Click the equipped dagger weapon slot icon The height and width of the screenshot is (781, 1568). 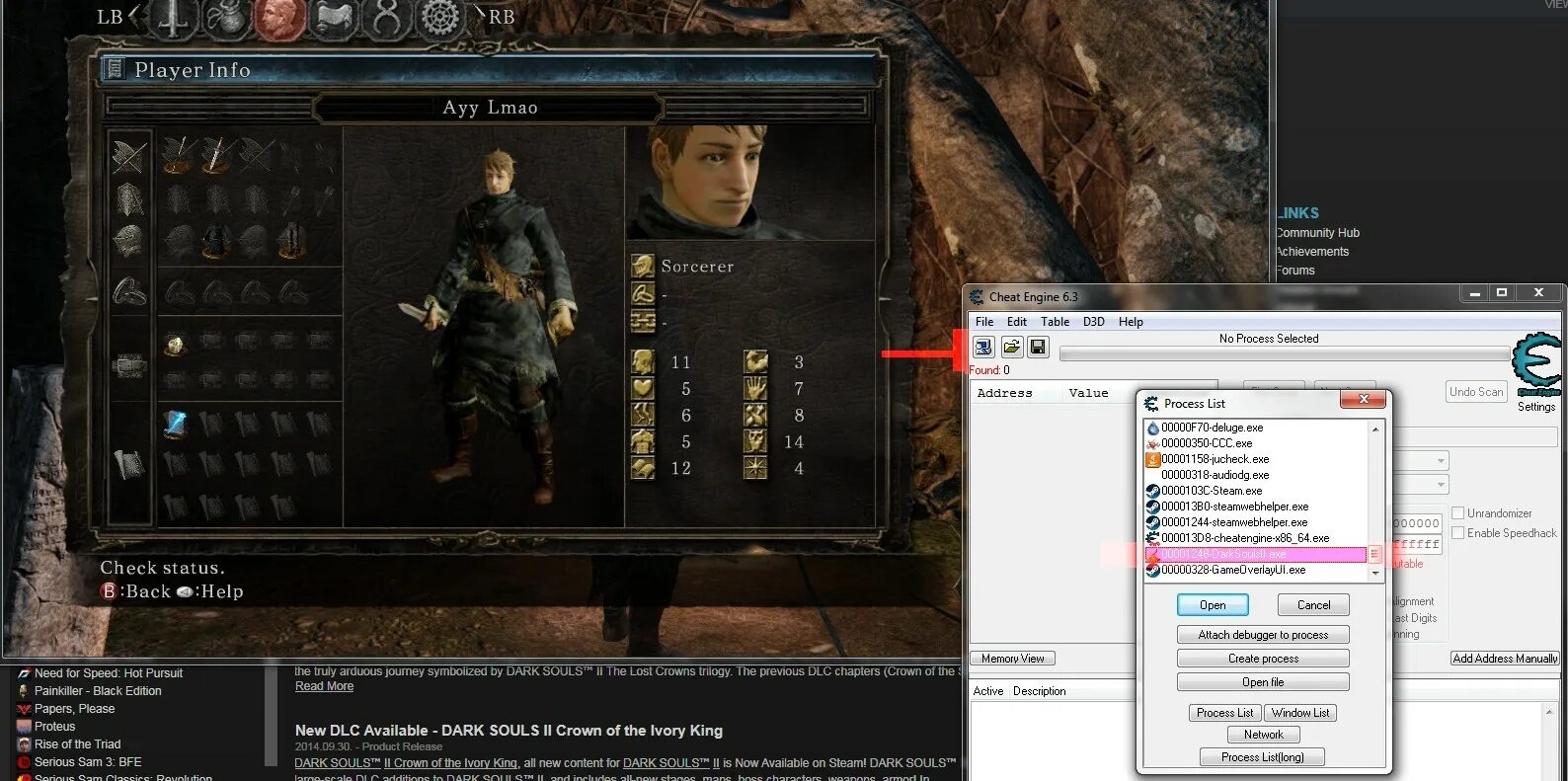pyautogui.click(x=217, y=155)
